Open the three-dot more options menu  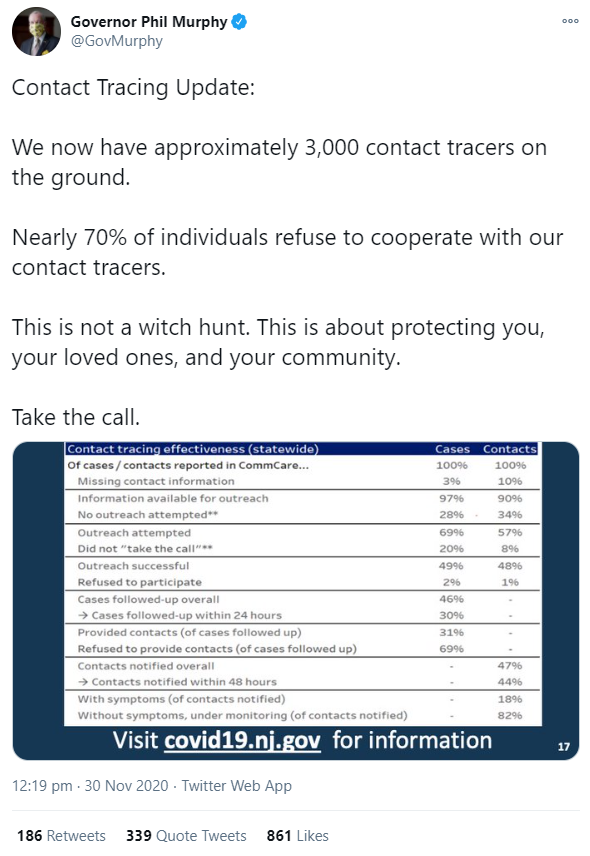coord(570,21)
